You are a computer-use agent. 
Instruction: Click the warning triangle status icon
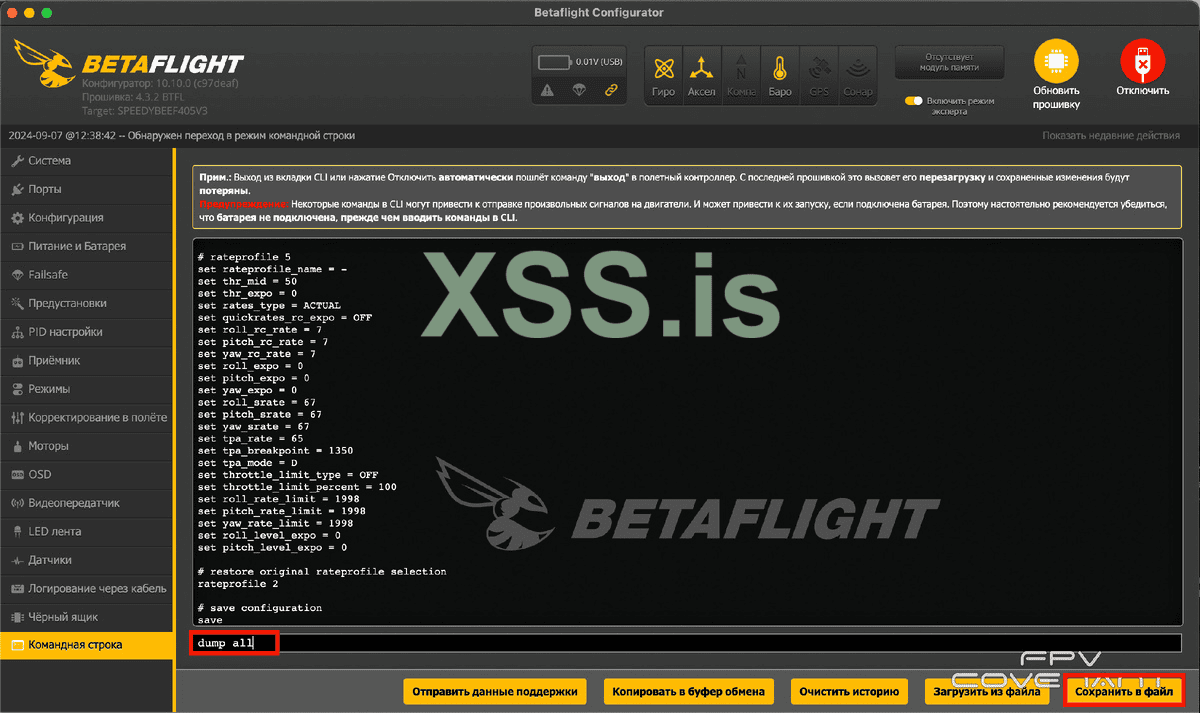[x=547, y=90]
